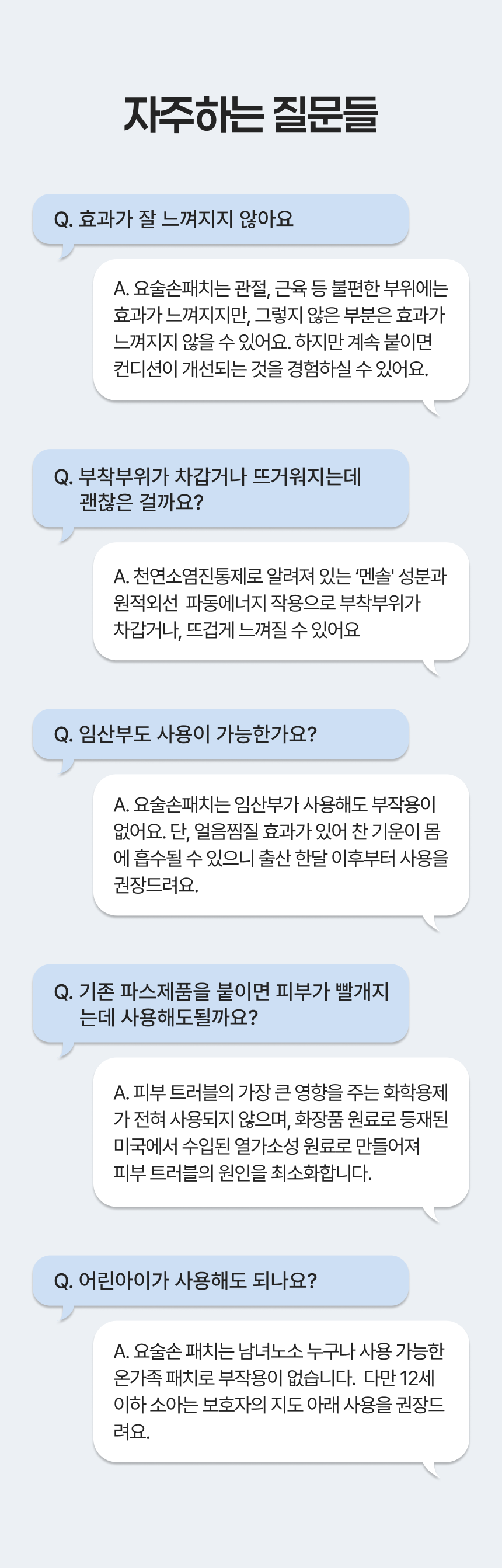This screenshot has height=1568, width=502.
Task: Click the quoted word '멘솔'
Action: point(375,575)
